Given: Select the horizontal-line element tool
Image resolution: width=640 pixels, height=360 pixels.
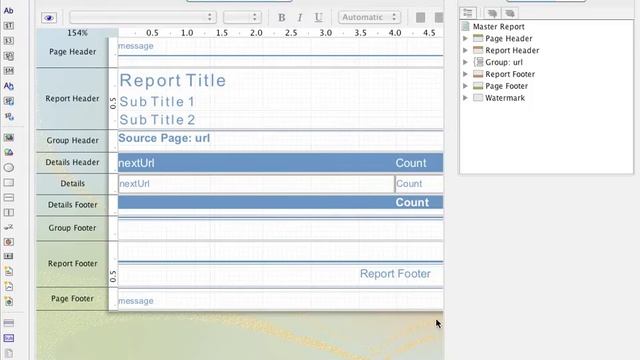Looking at the screenshot, I should (9, 198).
